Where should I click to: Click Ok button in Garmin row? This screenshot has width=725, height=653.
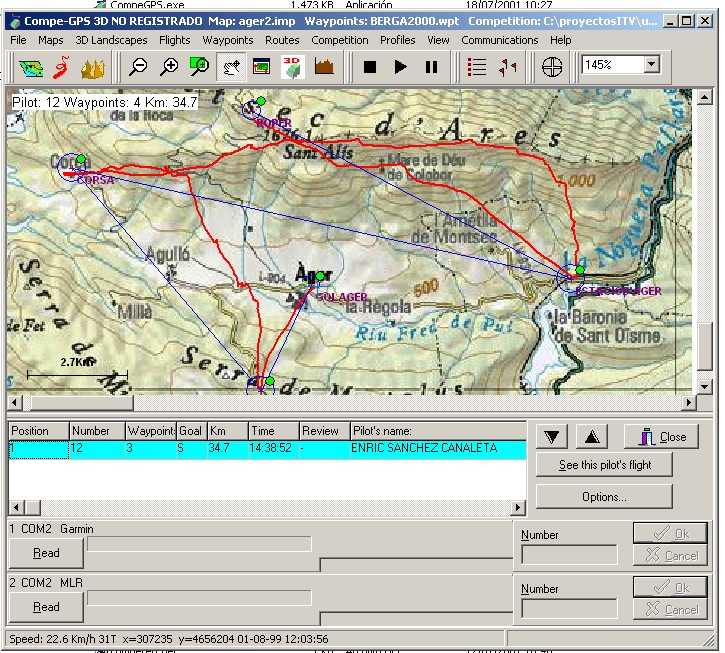[x=670, y=534]
